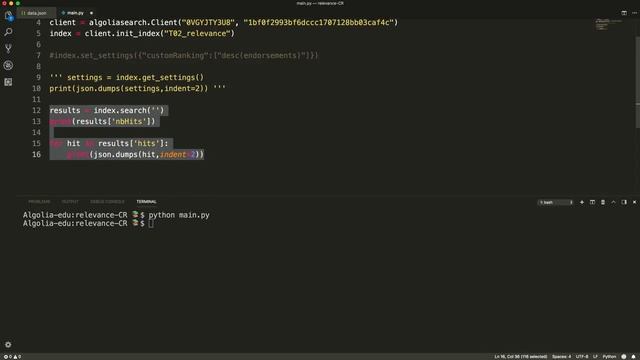The image size is (640, 360).
Task: Maximize the panel with up chevron
Action: 613,202
